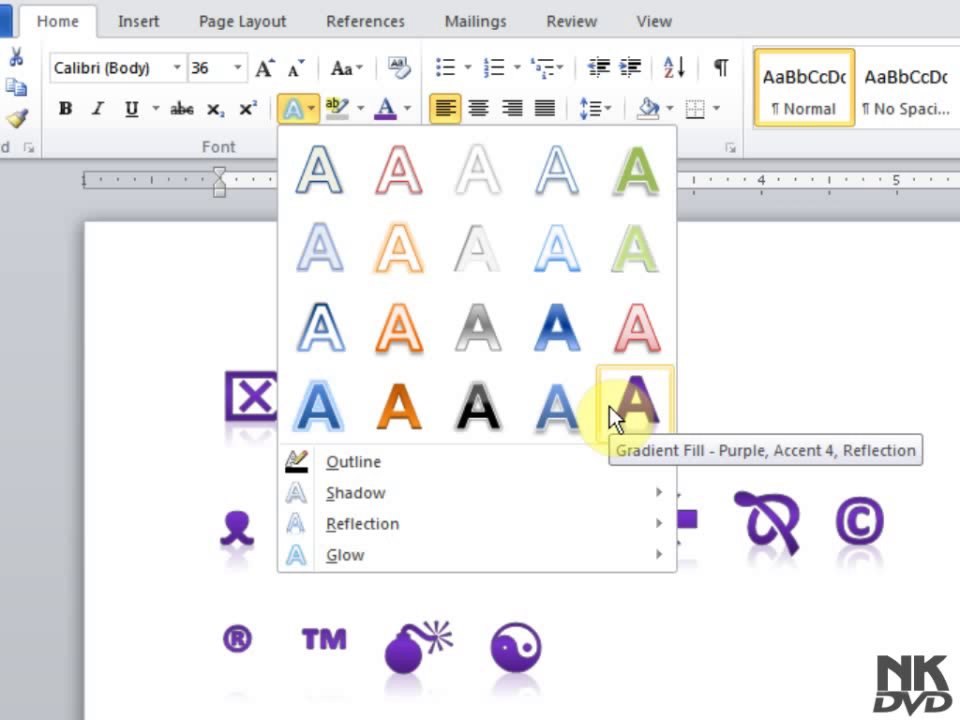Open the Font dialog launcher
This screenshot has height=720, width=960.
point(29,148)
